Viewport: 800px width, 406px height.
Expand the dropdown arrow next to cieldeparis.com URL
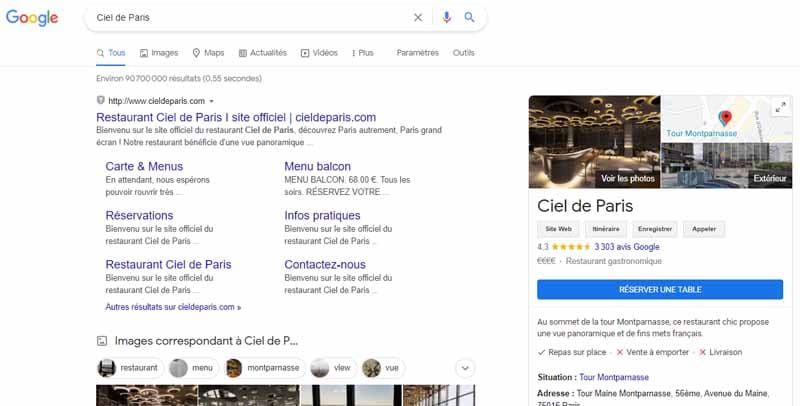(211, 101)
